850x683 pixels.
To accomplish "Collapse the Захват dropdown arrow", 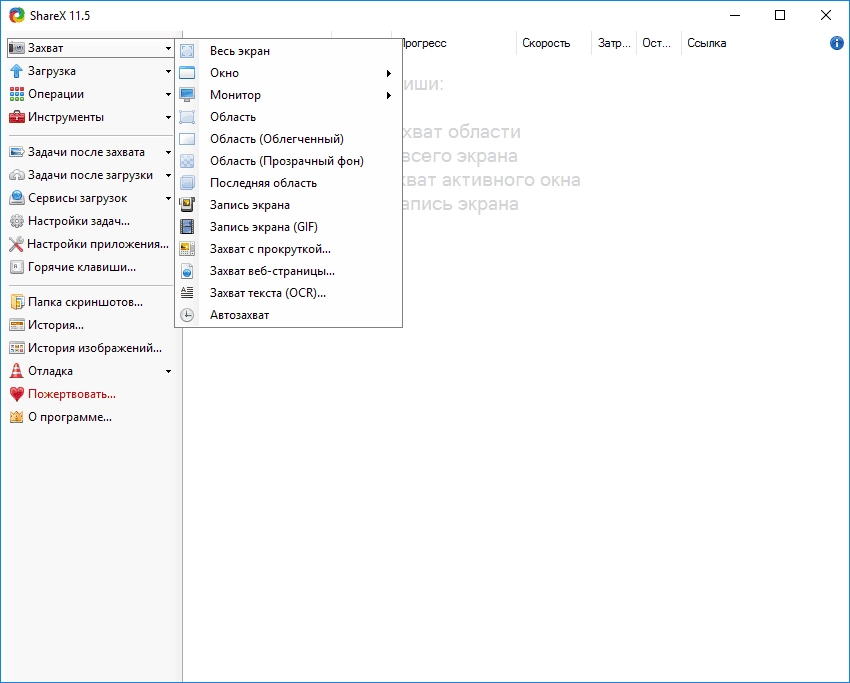I will [x=169, y=48].
